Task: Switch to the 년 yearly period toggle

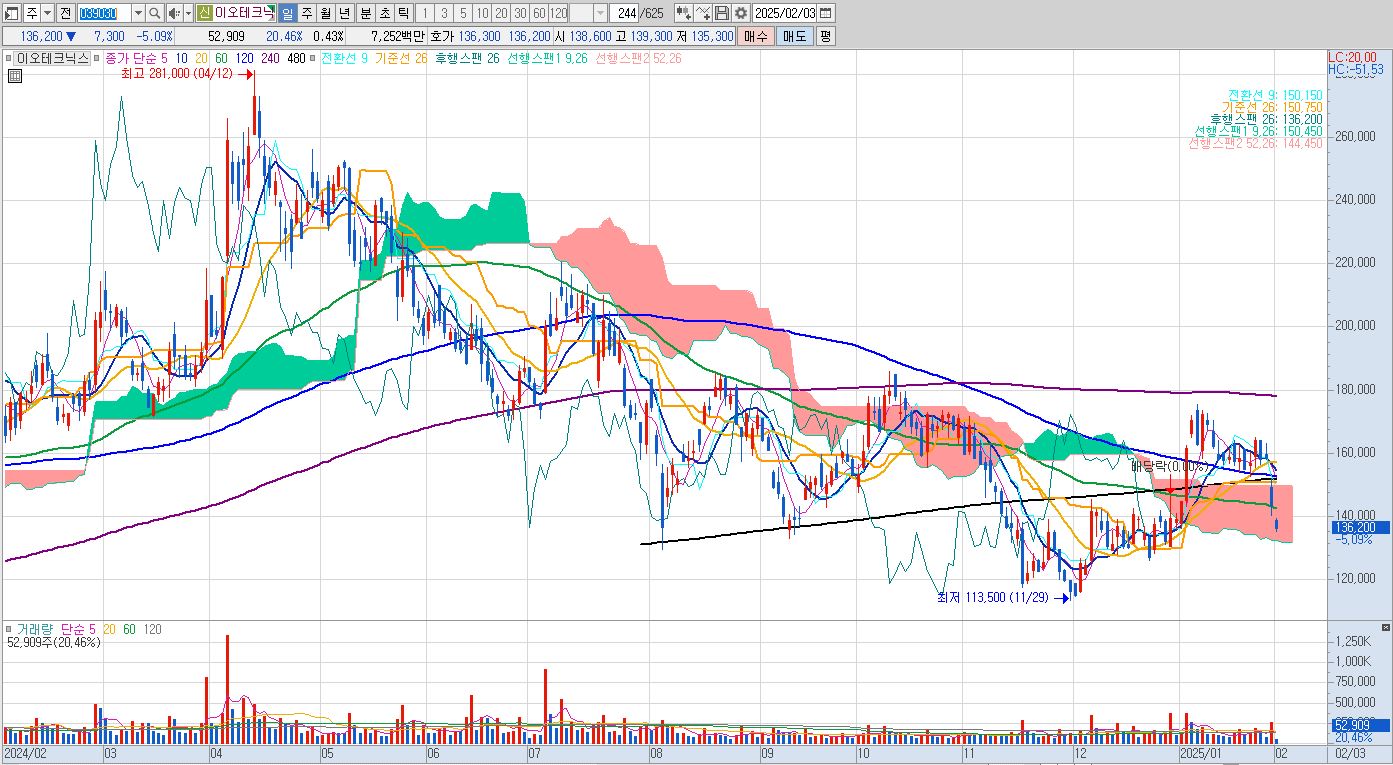Action: pos(344,13)
